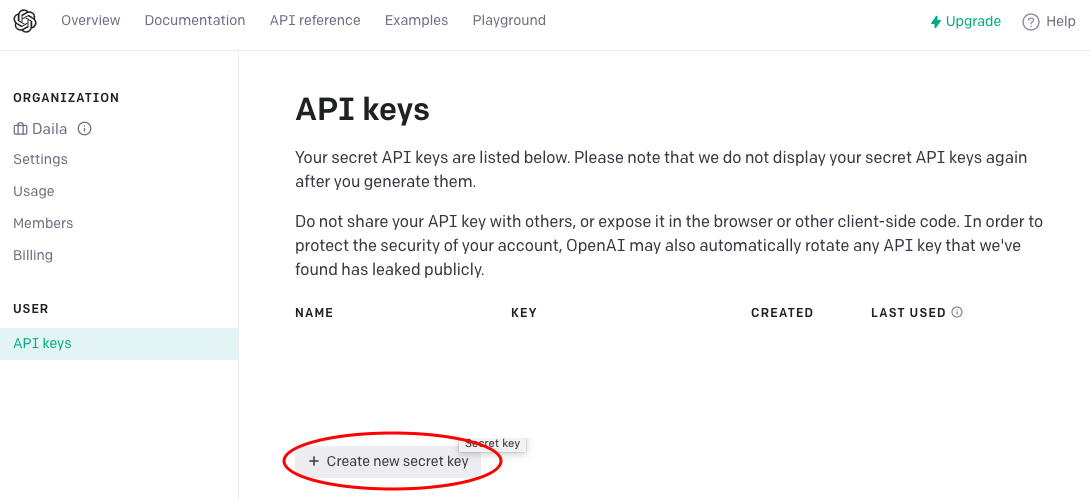Screen dimensions: 1090x500
Task: Click the briefcase icon beside Daila
Action: tap(21, 129)
